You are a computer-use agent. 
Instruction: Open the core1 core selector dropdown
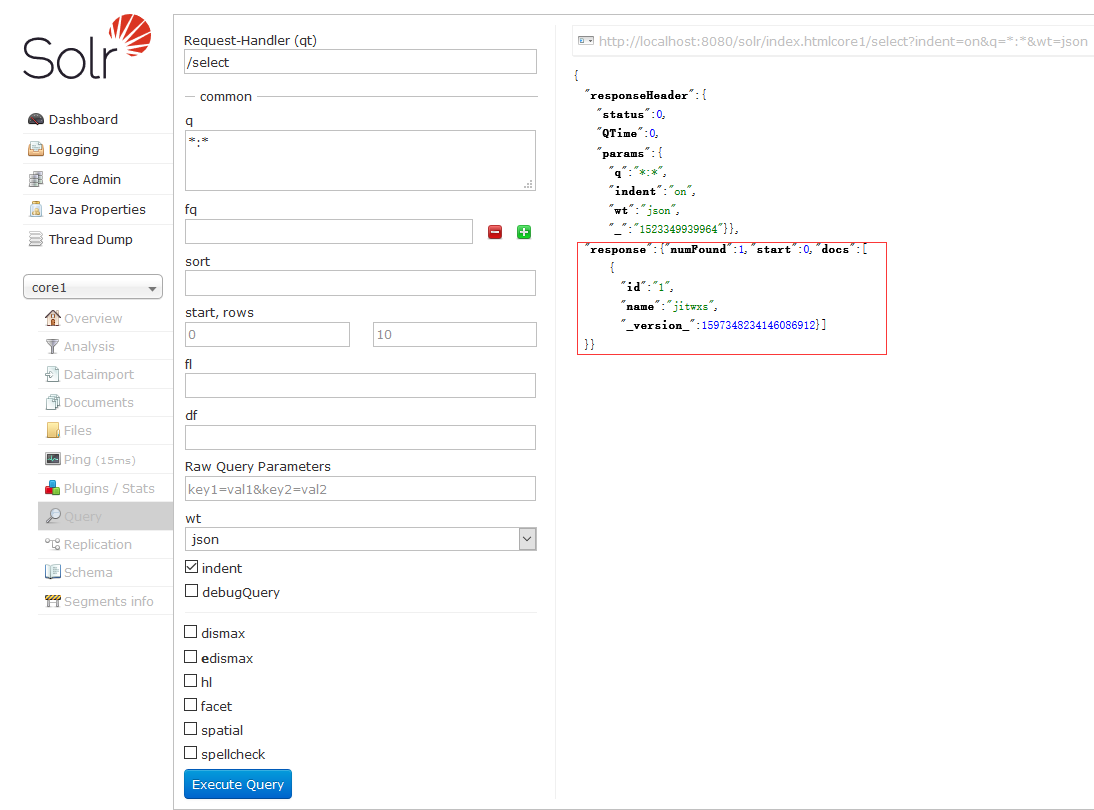(93, 288)
